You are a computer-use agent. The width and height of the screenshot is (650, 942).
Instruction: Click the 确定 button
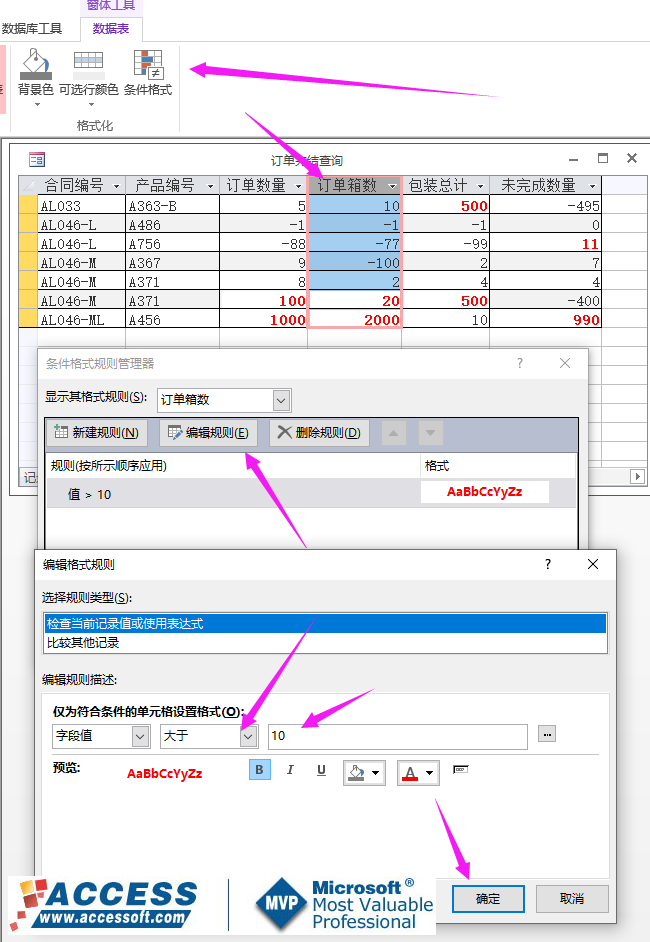(x=488, y=899)
